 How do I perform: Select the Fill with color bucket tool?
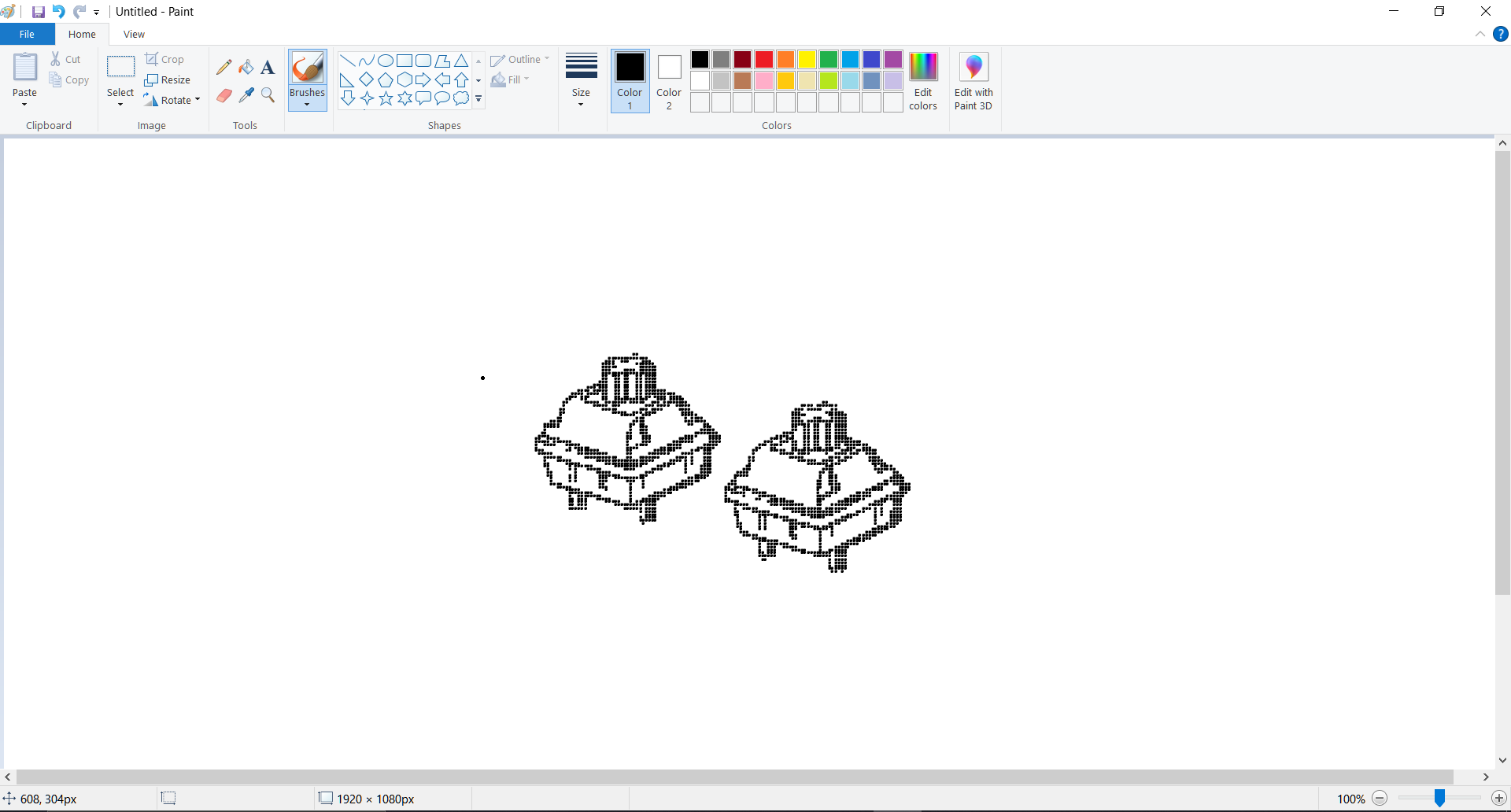point(246,68)
